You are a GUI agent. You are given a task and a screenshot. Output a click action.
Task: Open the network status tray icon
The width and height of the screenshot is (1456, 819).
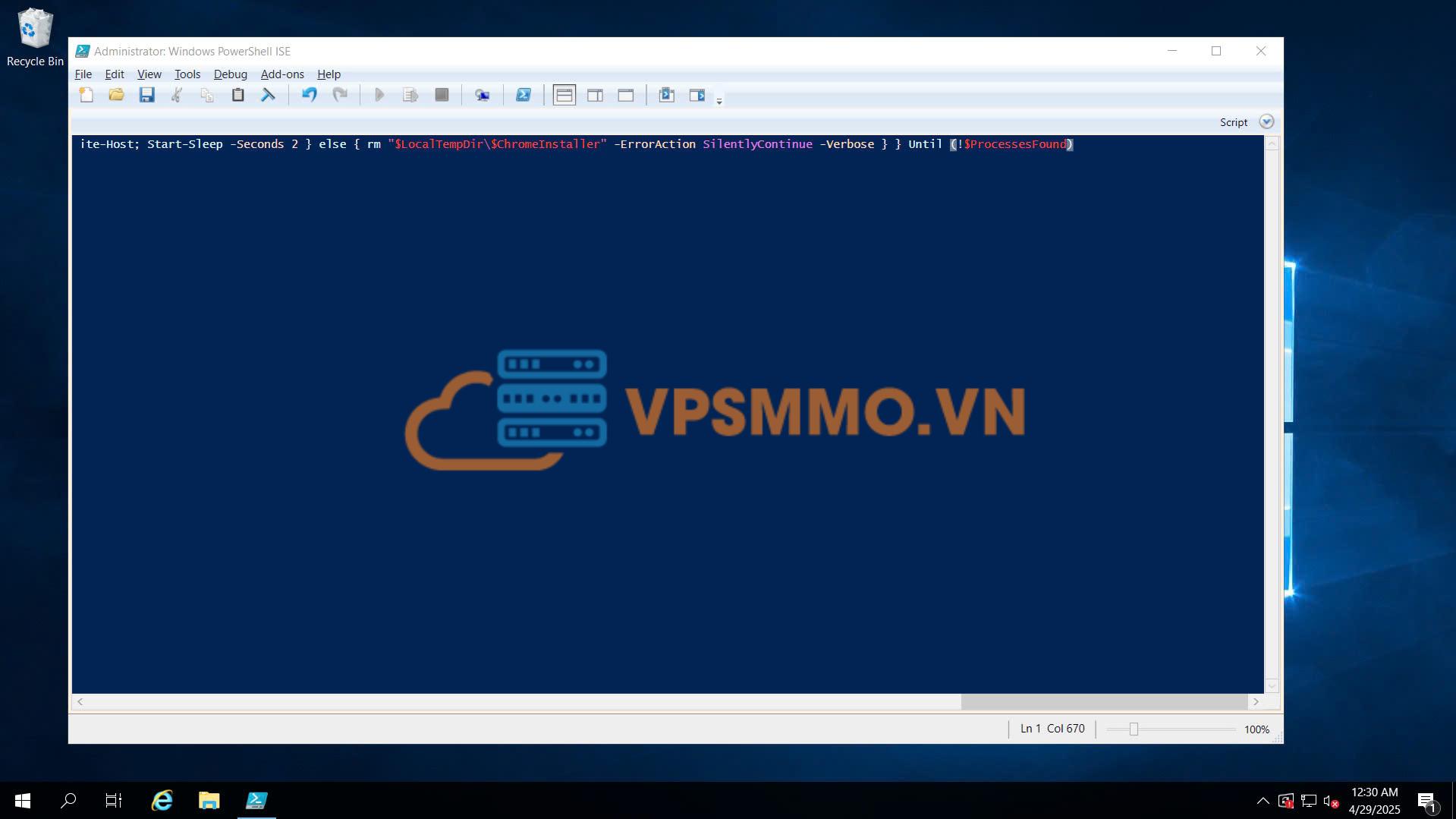pos(1309,801)
